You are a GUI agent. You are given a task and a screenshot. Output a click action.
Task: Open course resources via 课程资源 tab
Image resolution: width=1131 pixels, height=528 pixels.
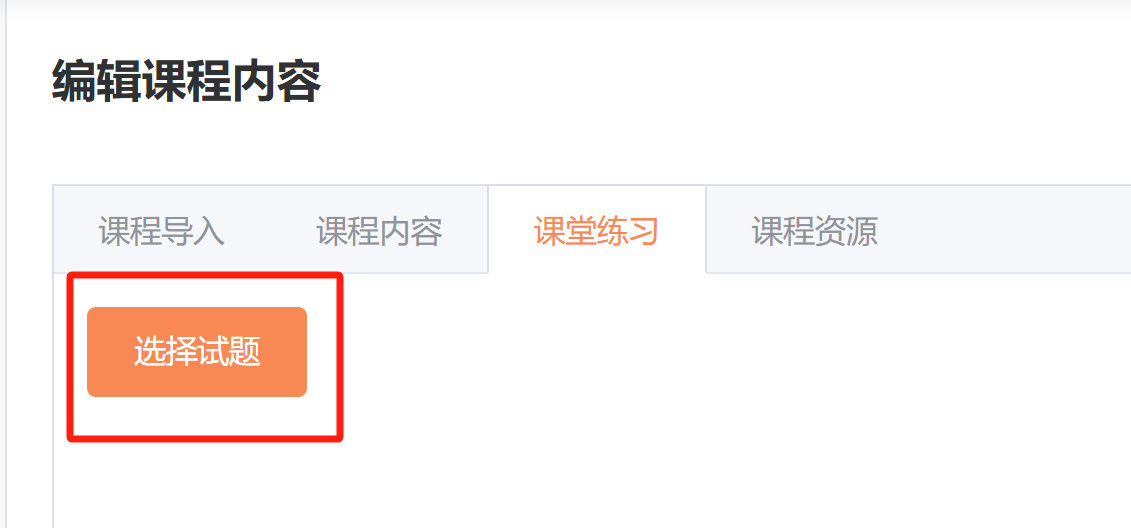(814, 231)
